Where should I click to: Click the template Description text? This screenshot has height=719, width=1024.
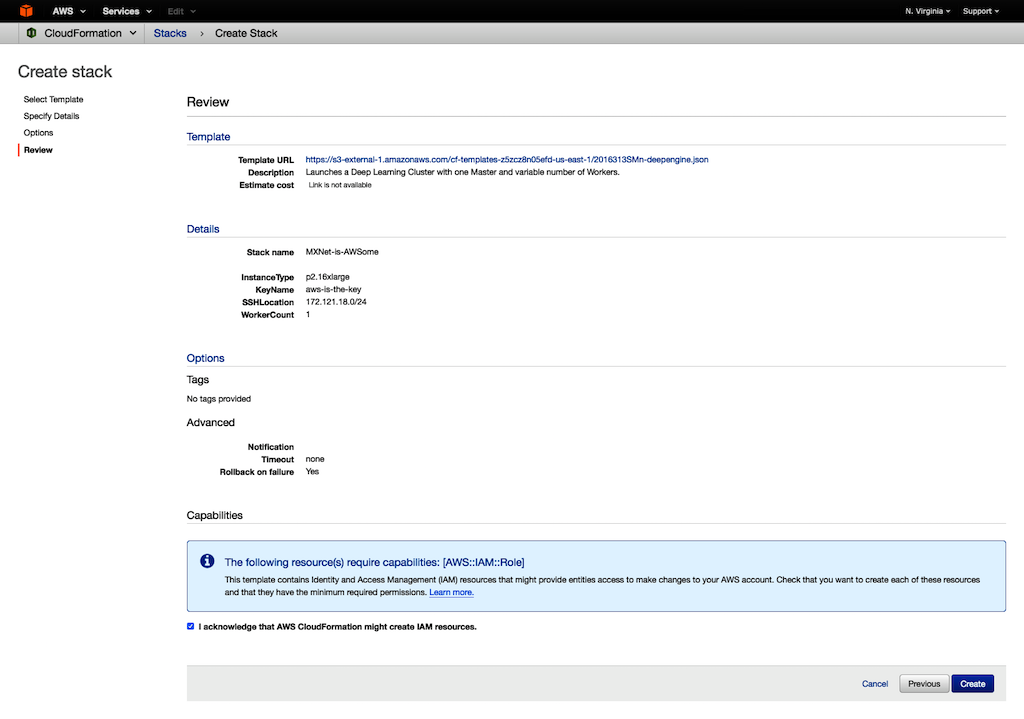click(462, 172)
